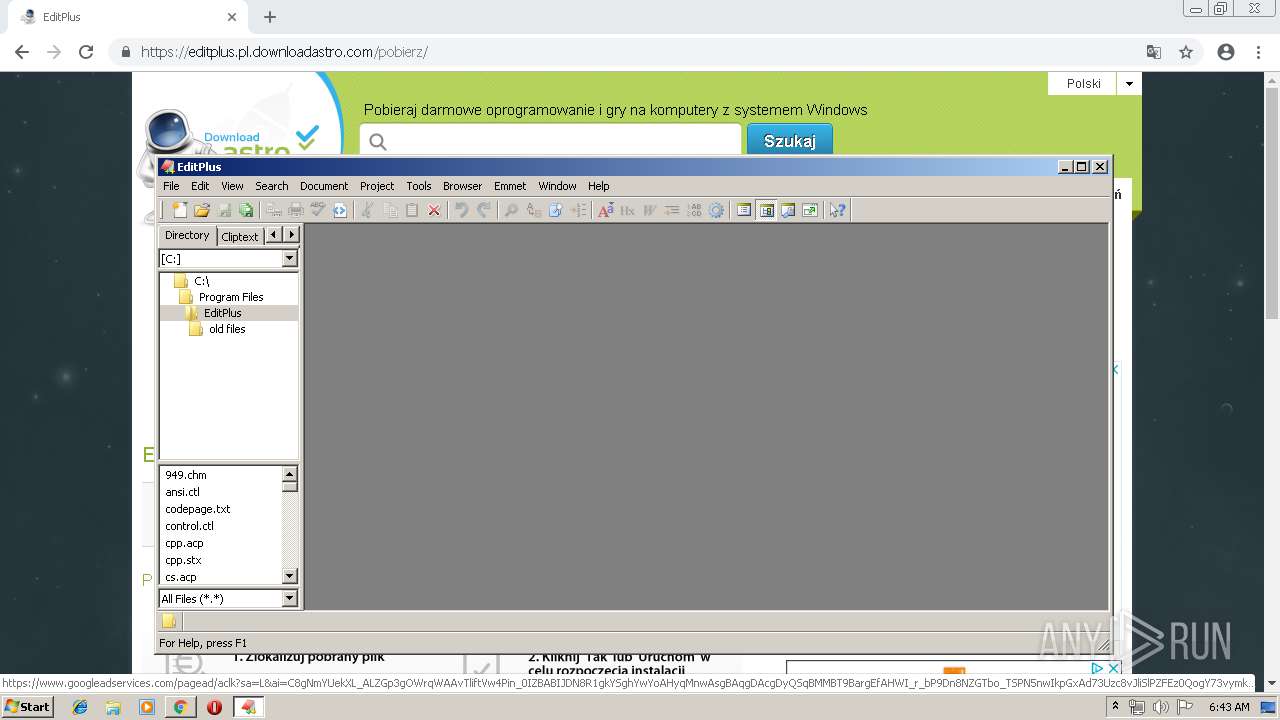The image size is (1280, 720).
Task: Open the File menu in EditPlus
Action: (171, 186)
